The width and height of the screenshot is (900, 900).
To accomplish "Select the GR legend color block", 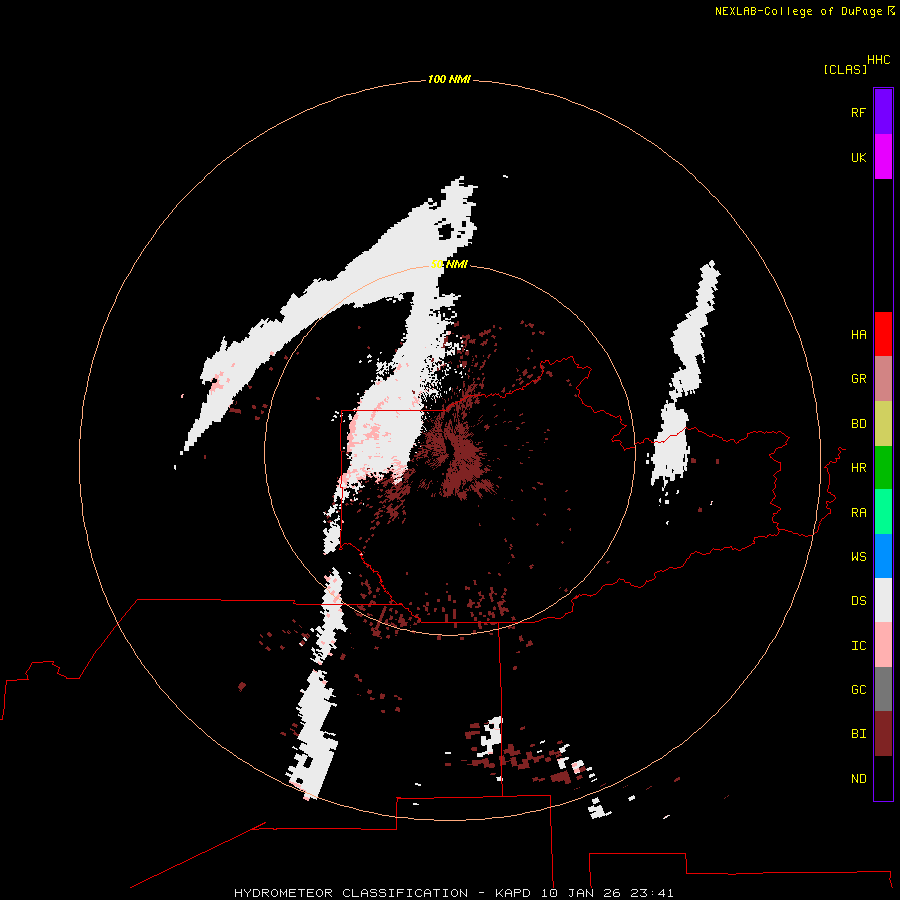I will click(883, 379).
